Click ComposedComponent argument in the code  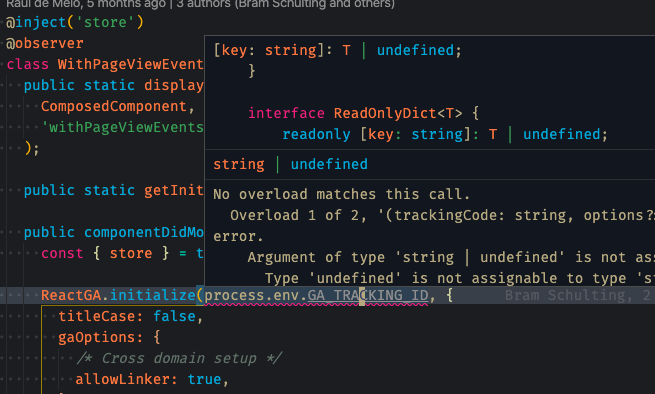114,106
